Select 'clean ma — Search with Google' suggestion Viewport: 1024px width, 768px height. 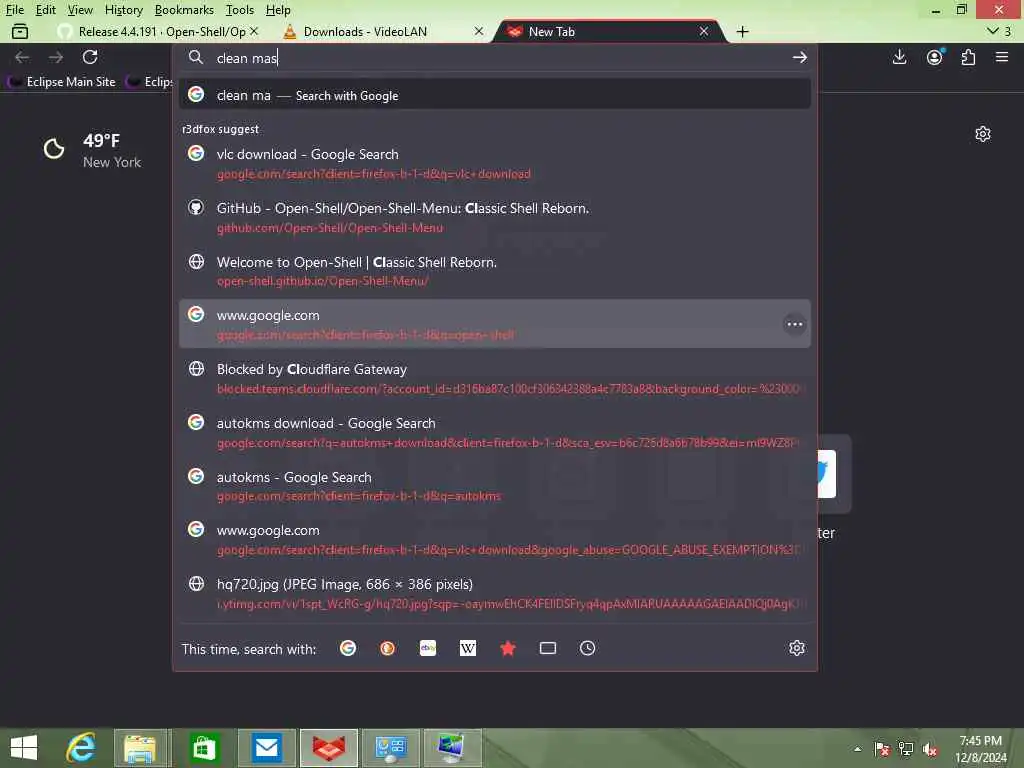tap(494, 95)
